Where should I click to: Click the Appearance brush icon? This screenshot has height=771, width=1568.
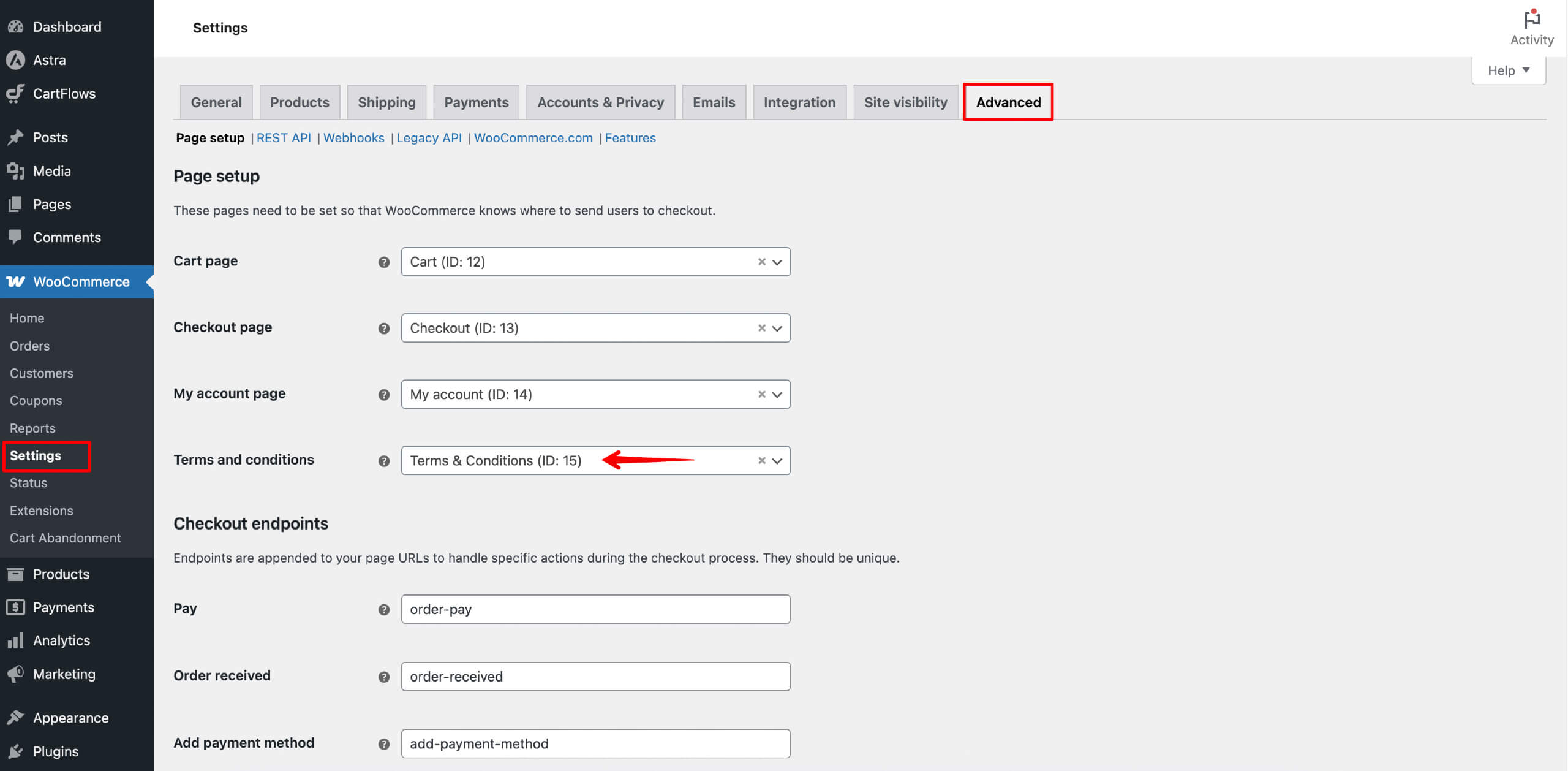click(15, 718)
